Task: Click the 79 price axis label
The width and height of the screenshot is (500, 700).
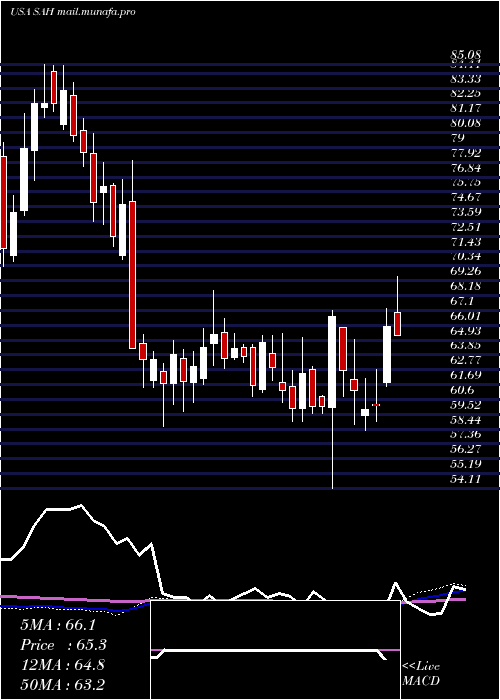Action: 458,138
